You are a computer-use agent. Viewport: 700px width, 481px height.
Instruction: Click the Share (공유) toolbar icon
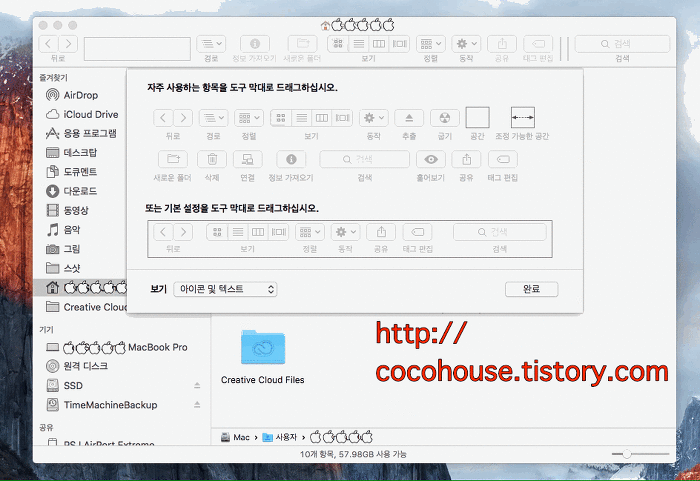pos(502,44)
